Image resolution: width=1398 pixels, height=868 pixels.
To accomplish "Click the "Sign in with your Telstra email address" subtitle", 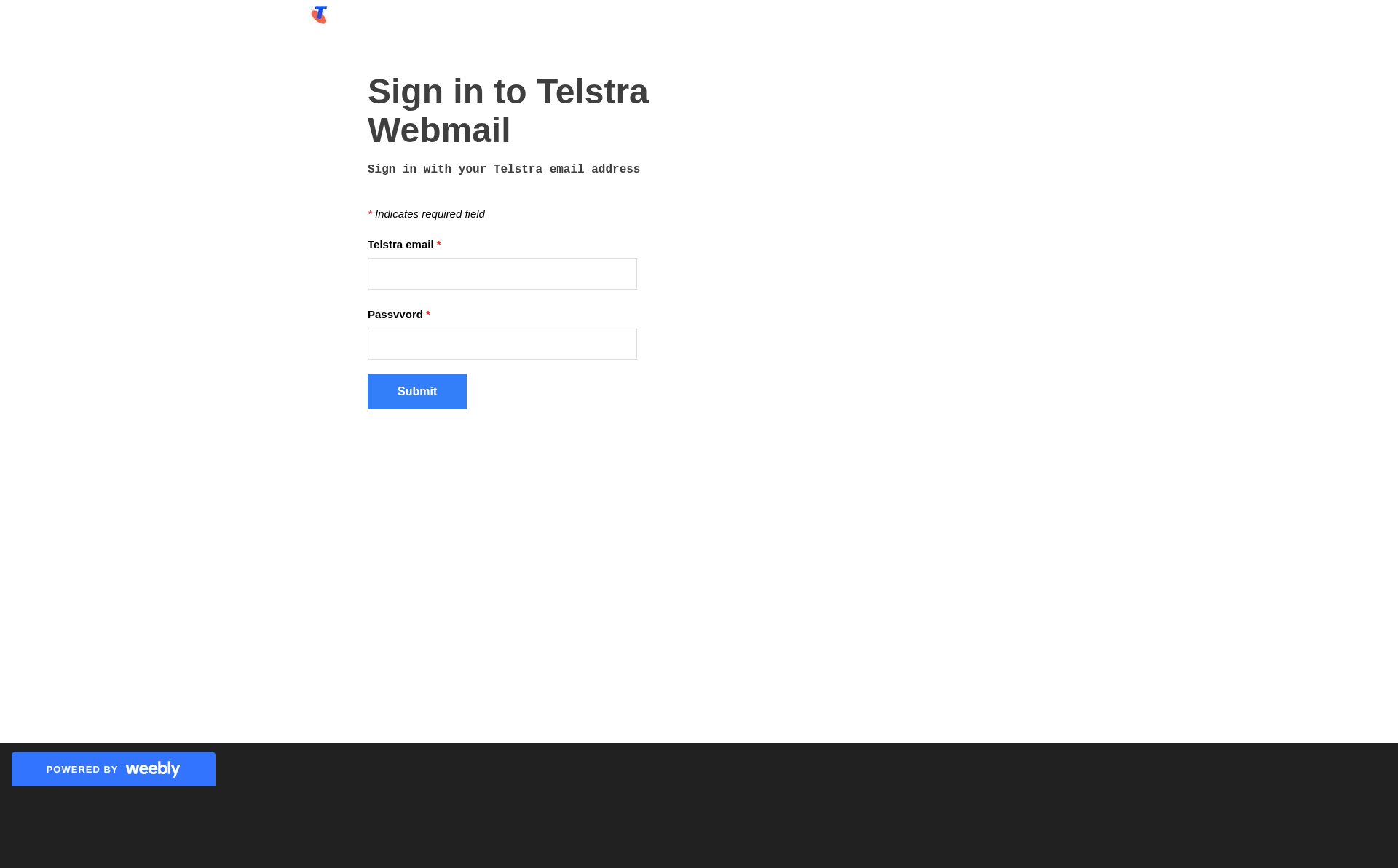I will tap(503, 170).
